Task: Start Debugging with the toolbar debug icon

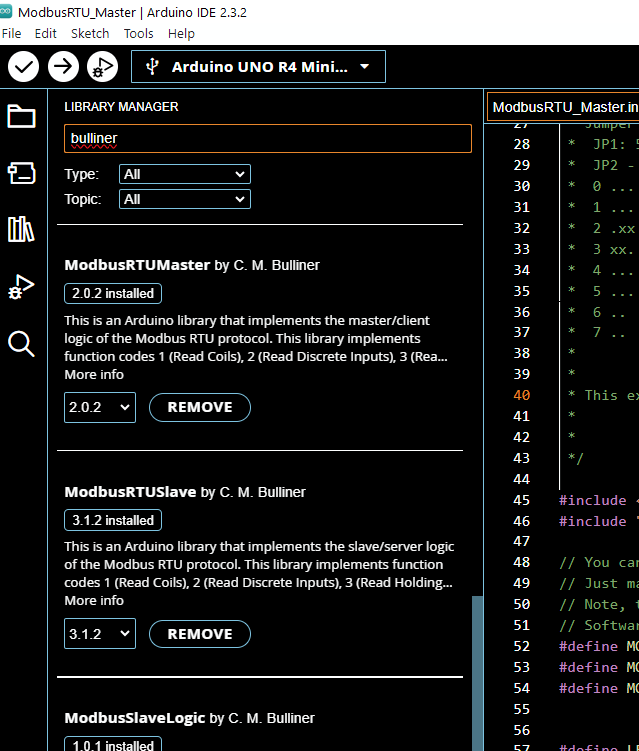Action: 103,67
